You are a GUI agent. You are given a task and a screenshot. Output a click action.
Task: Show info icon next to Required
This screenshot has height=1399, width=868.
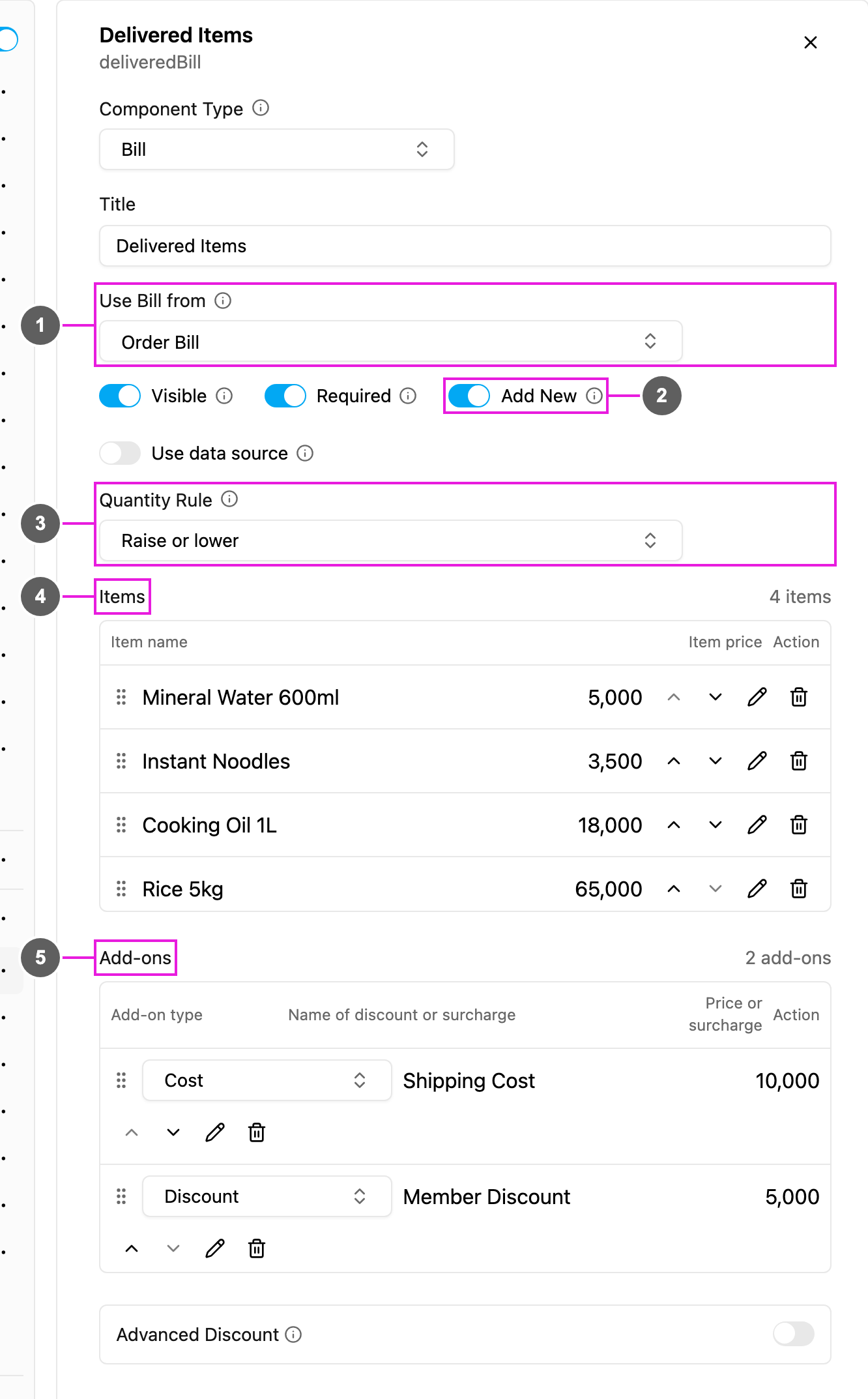tap(408, 396)
